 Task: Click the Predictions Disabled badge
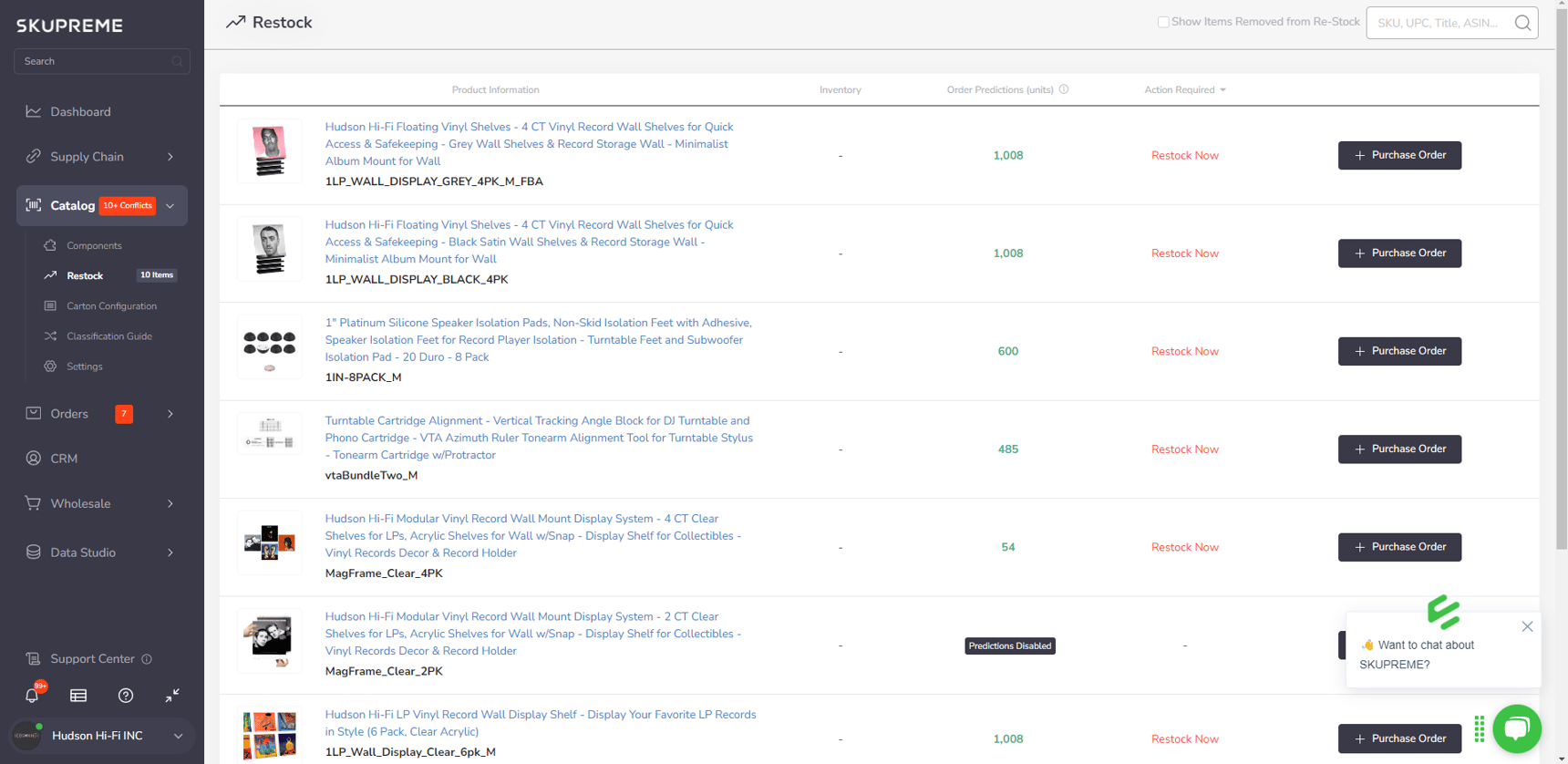pos(1009,645)
